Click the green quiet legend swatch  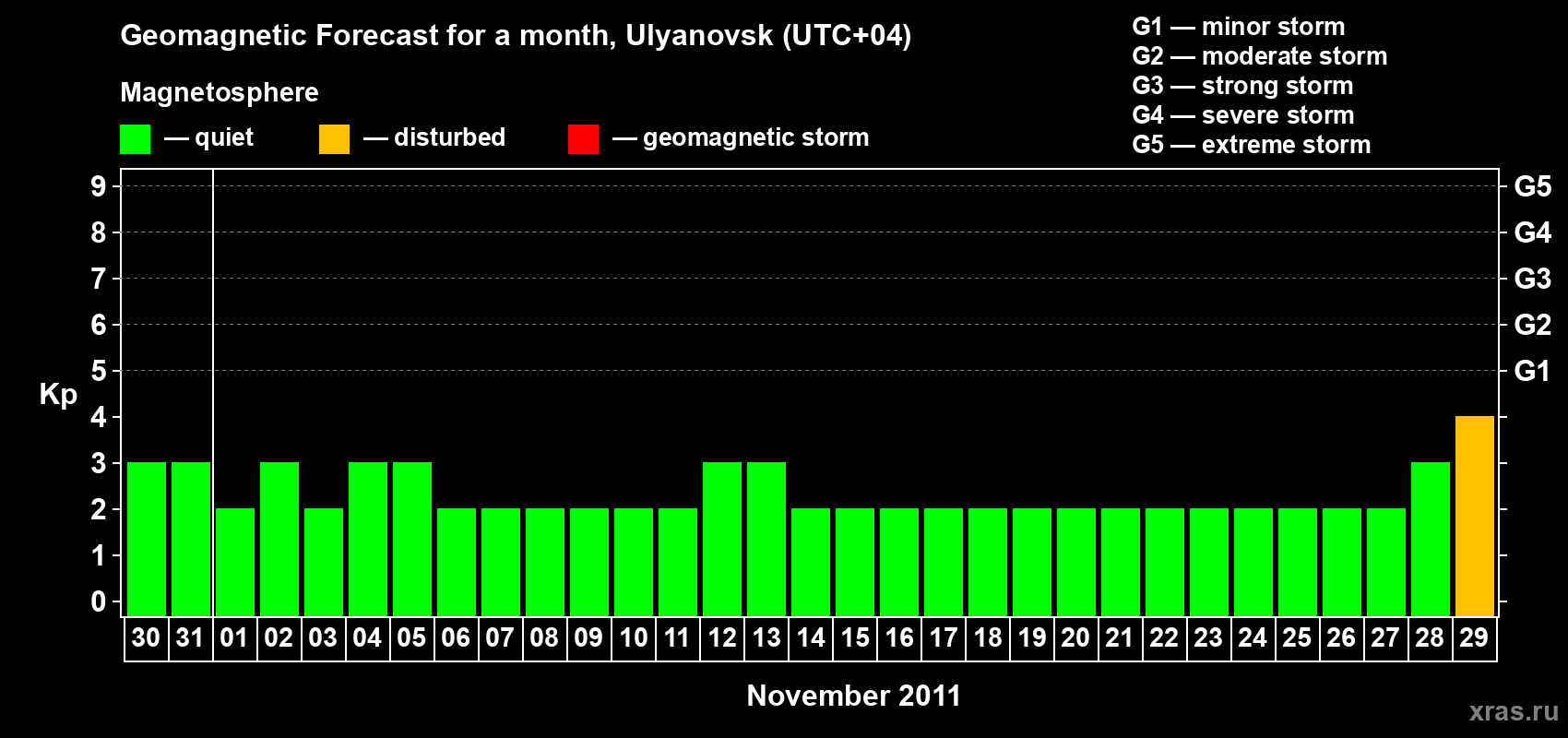(x=136, y=139)
